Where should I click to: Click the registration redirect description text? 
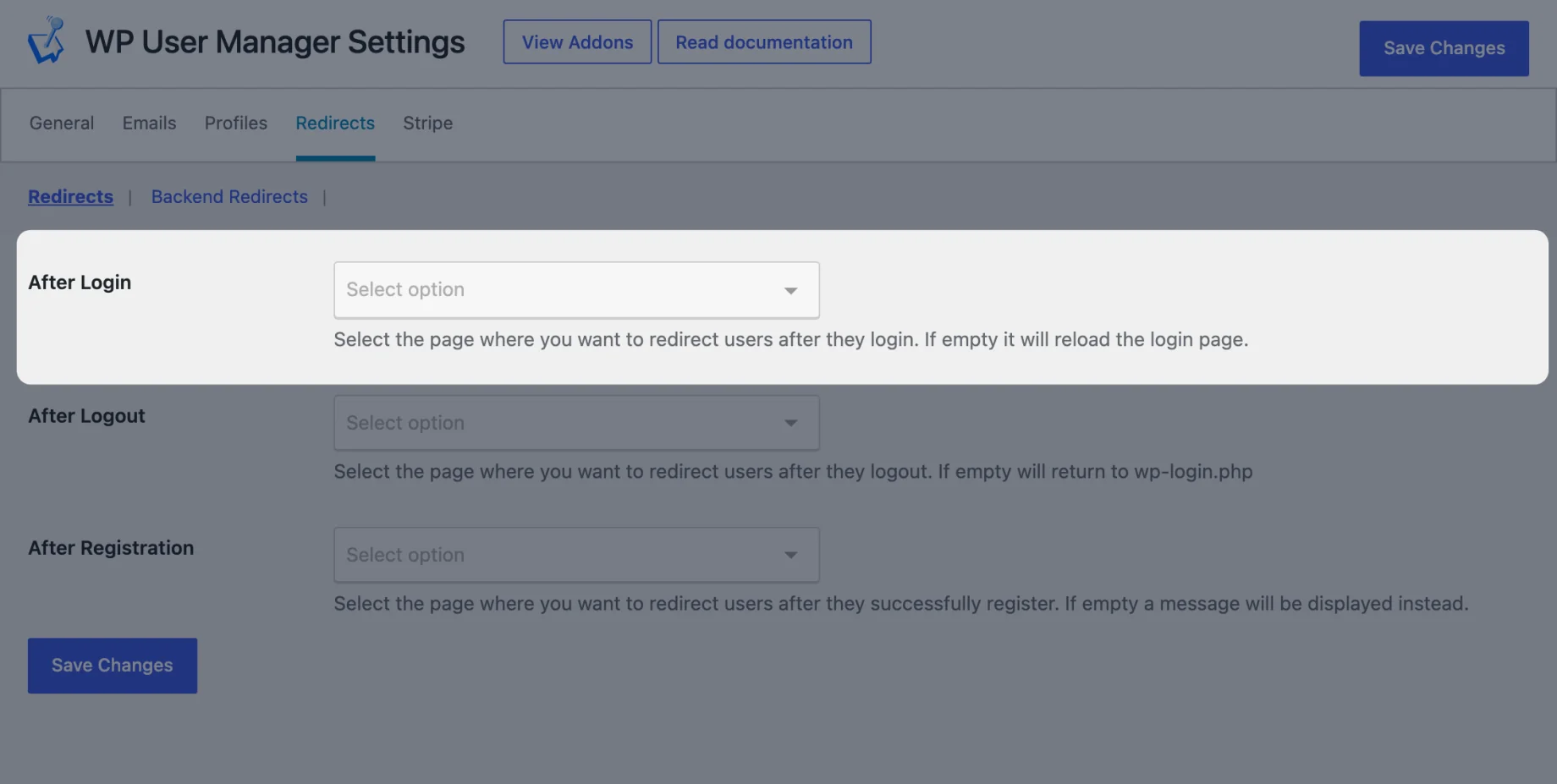tap(901, 603)
